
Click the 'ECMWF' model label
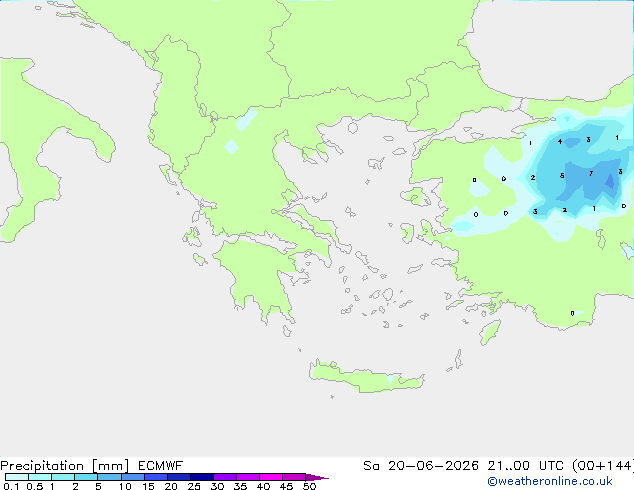coord(161,466)
